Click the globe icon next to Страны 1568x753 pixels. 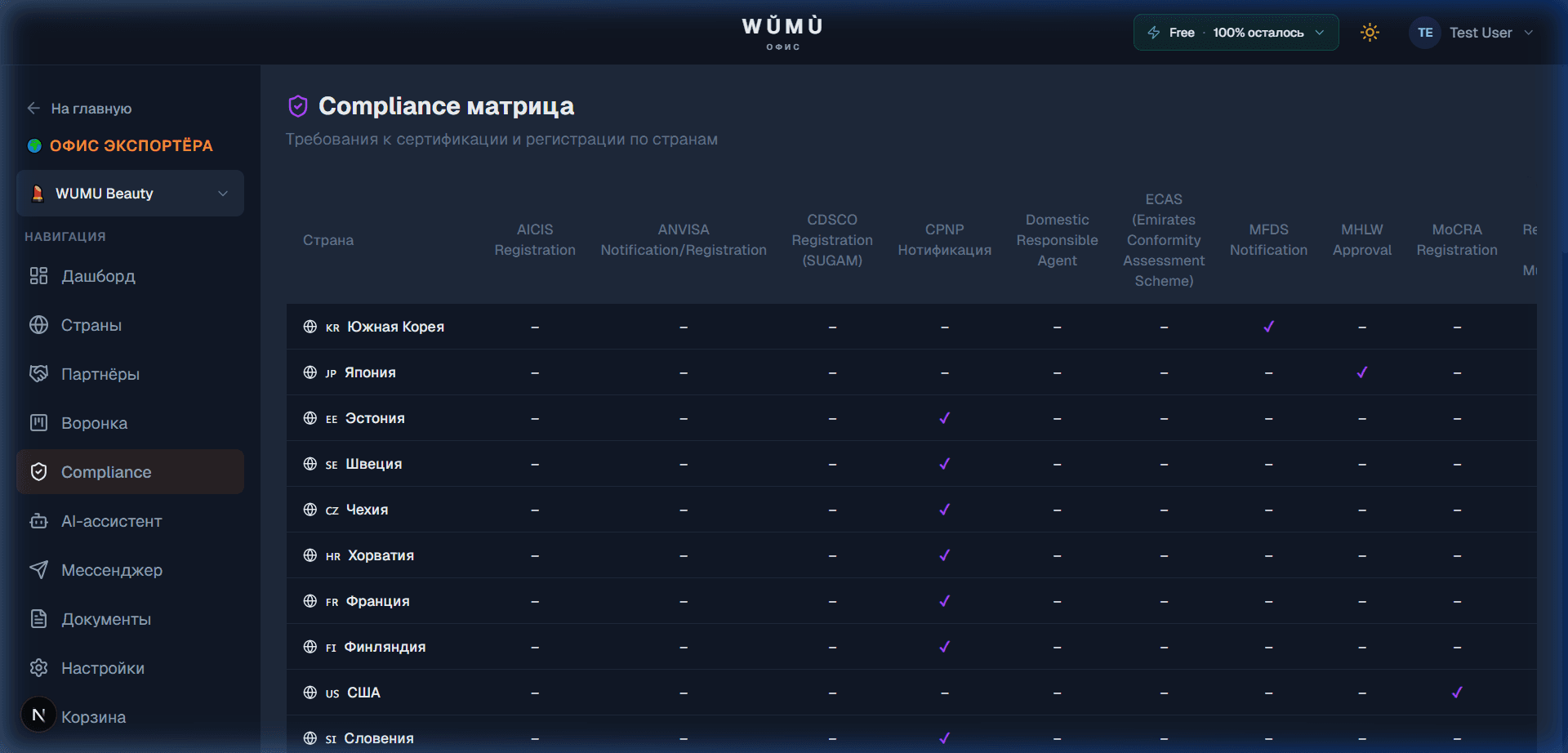(x=38, y=325)
